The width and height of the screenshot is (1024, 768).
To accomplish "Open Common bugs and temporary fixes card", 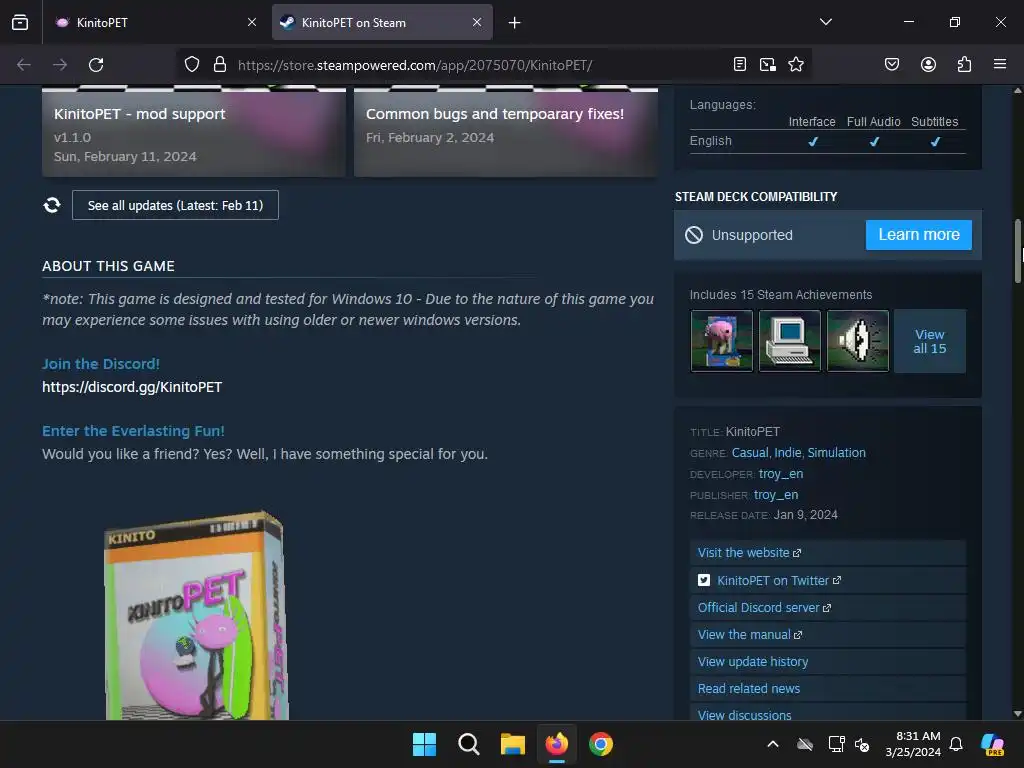I will coord(506,132).
